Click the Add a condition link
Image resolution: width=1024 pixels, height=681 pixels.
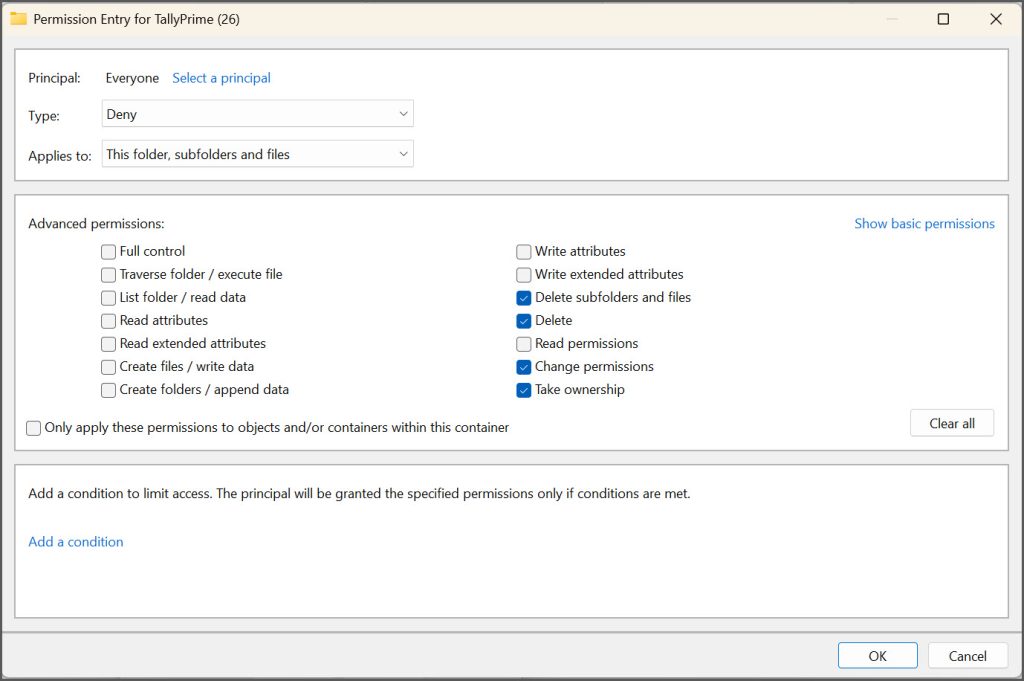pyautogui.click(x=75, y=541)
